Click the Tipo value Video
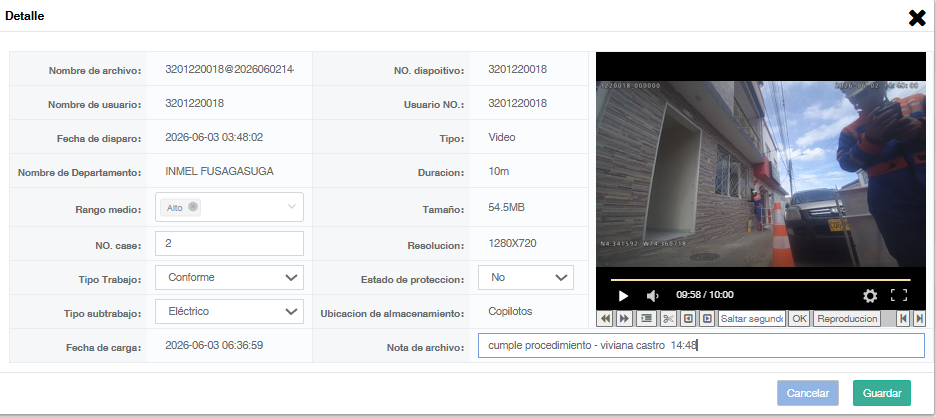Image resolution: width=936 pixels, height=417 pixels. click(501, 137)
